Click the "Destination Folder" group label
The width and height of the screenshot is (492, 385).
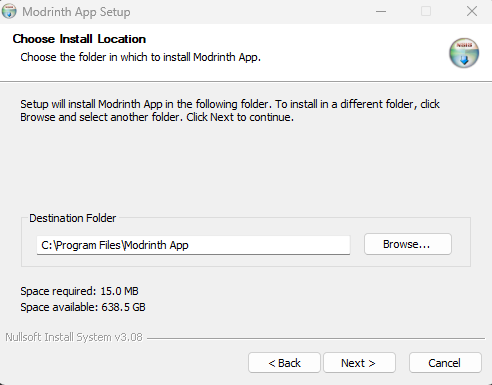tap(73, 218)
